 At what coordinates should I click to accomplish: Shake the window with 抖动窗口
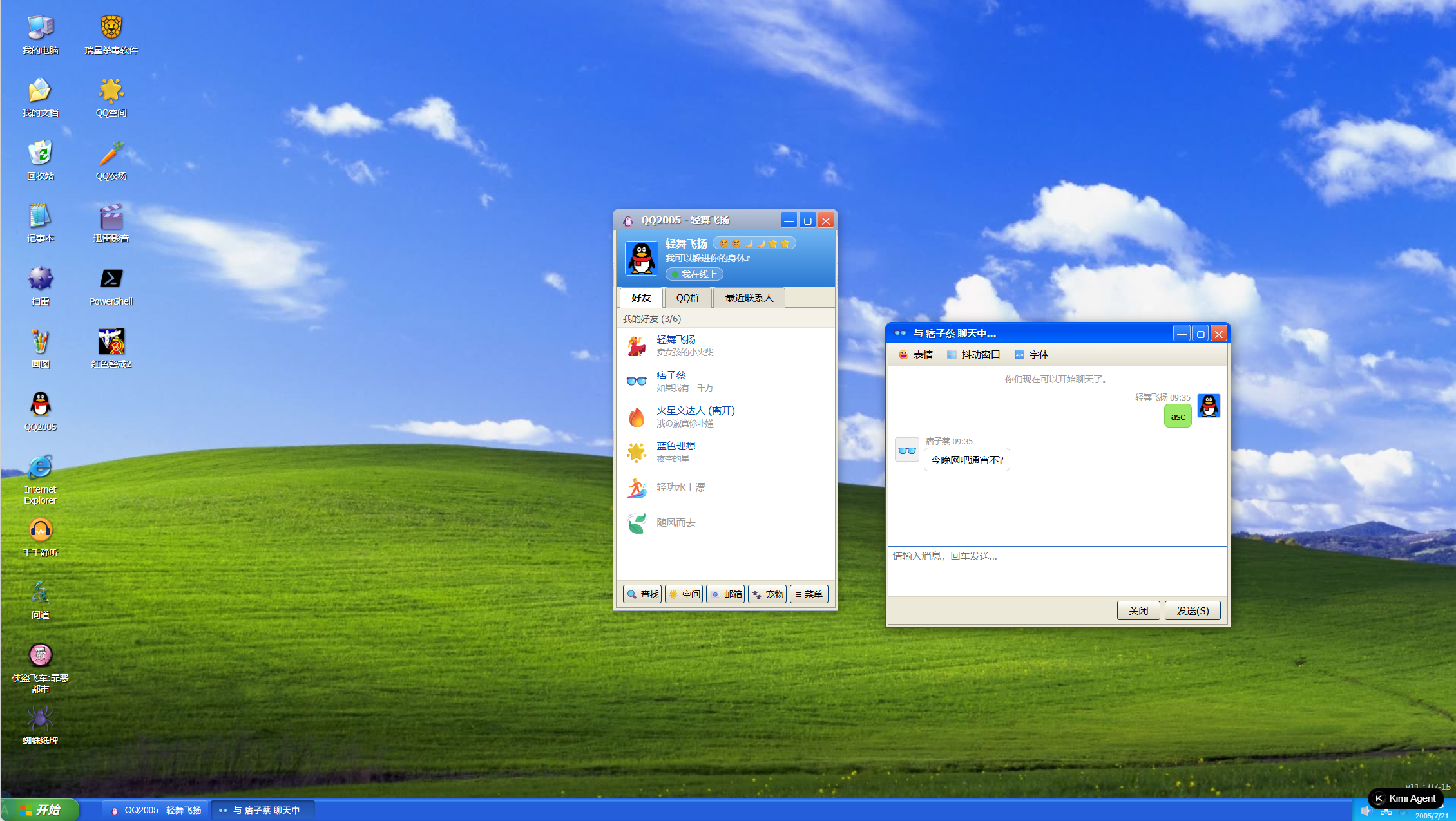pyautogui.click(x=973, y=355)
